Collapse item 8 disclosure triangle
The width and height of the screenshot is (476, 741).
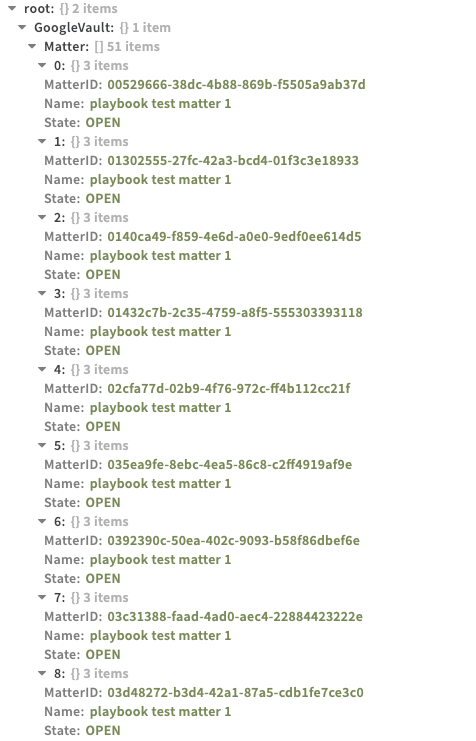(42, 673)
